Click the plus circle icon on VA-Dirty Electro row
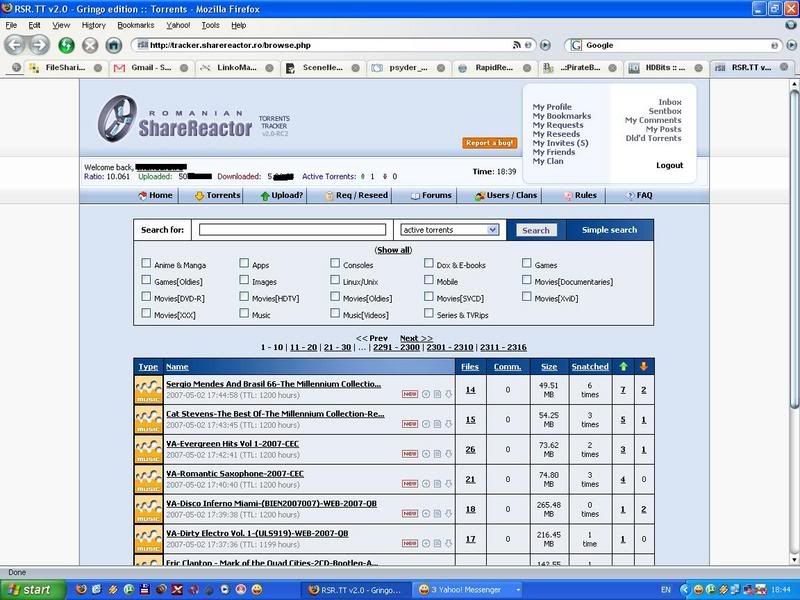 pos(426,543)
